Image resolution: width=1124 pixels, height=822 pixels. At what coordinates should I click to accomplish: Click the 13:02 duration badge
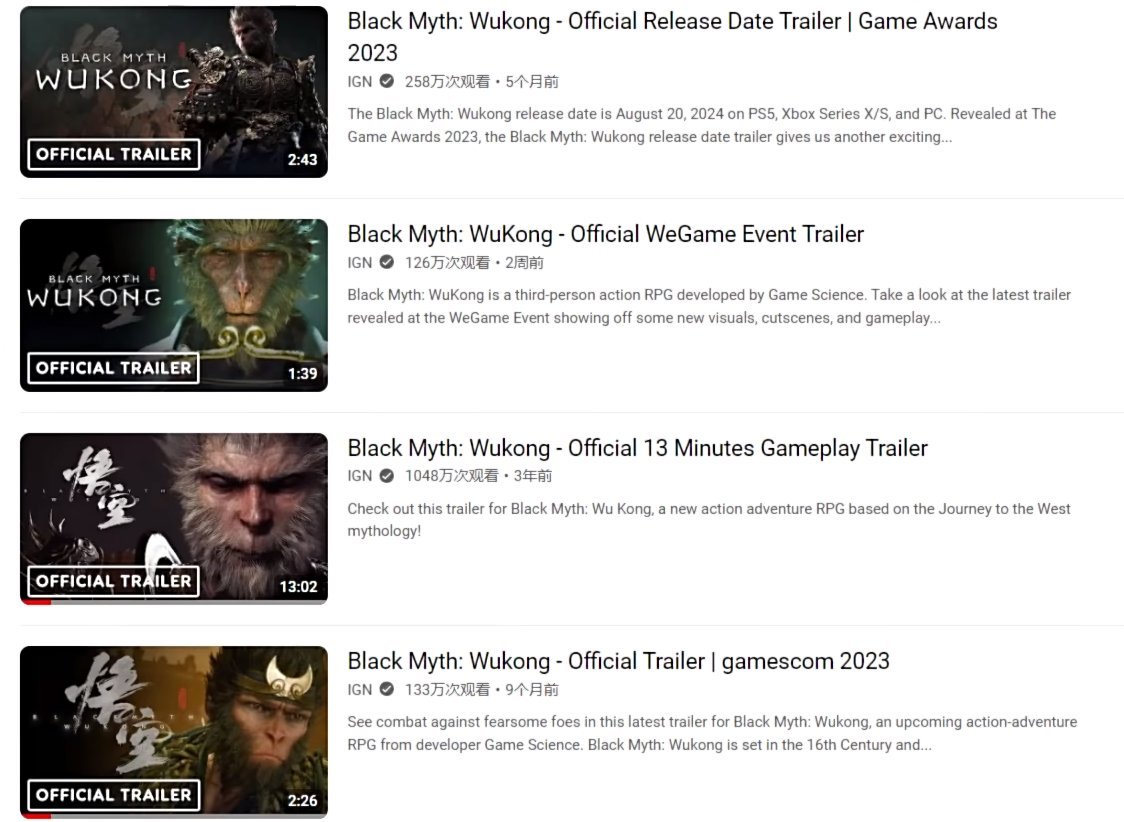pyautogui.click(x=298, y=587)
